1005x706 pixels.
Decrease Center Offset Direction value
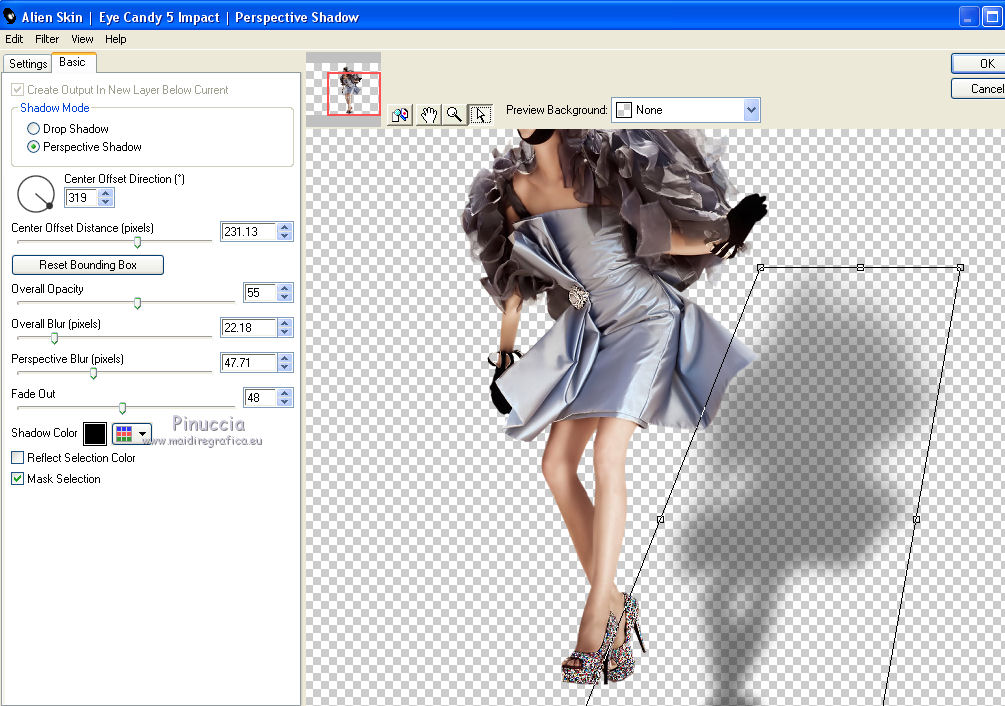pyautogui.click(x=106, y=202)
